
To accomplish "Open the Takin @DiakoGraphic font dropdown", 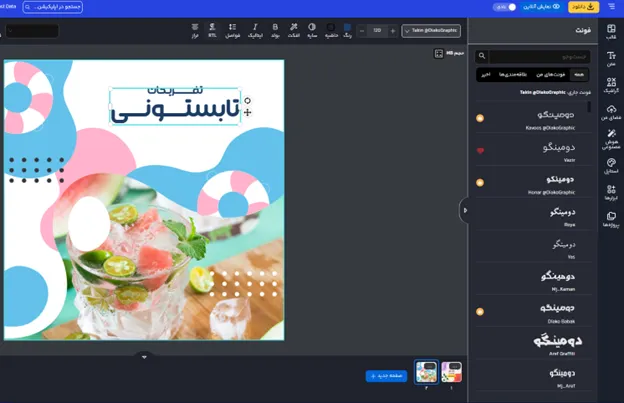I will tap(431, 31).
